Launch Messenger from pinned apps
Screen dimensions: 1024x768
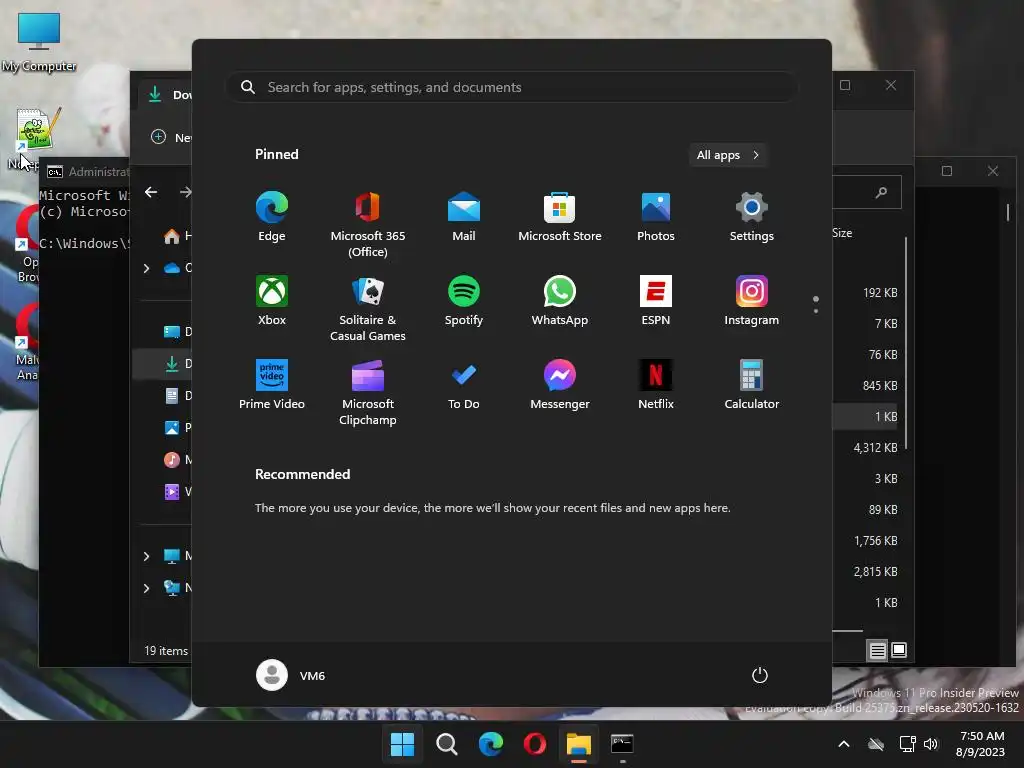(560, 385)
